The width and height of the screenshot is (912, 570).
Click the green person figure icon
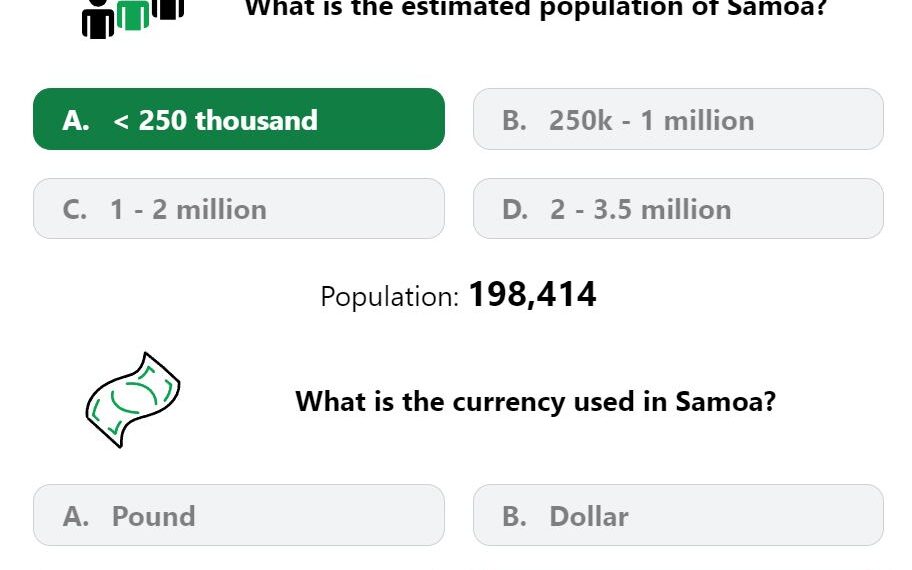[x=133, y=15]
